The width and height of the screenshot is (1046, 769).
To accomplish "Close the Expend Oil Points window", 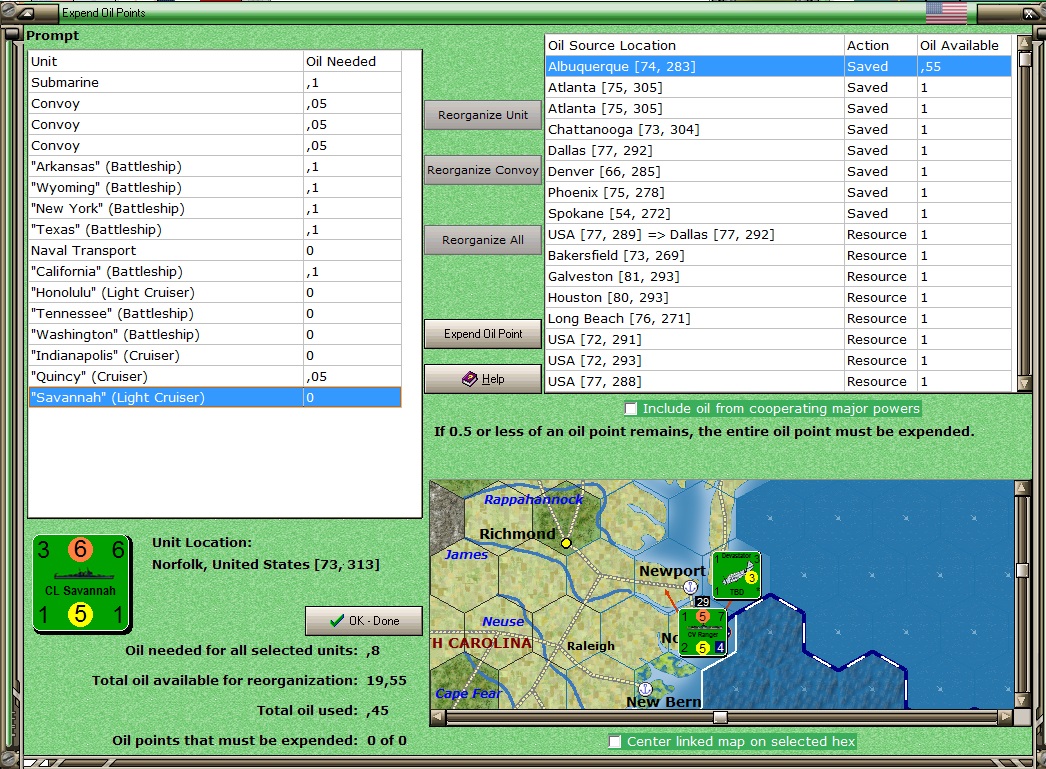I will [x=1029, y=13].
